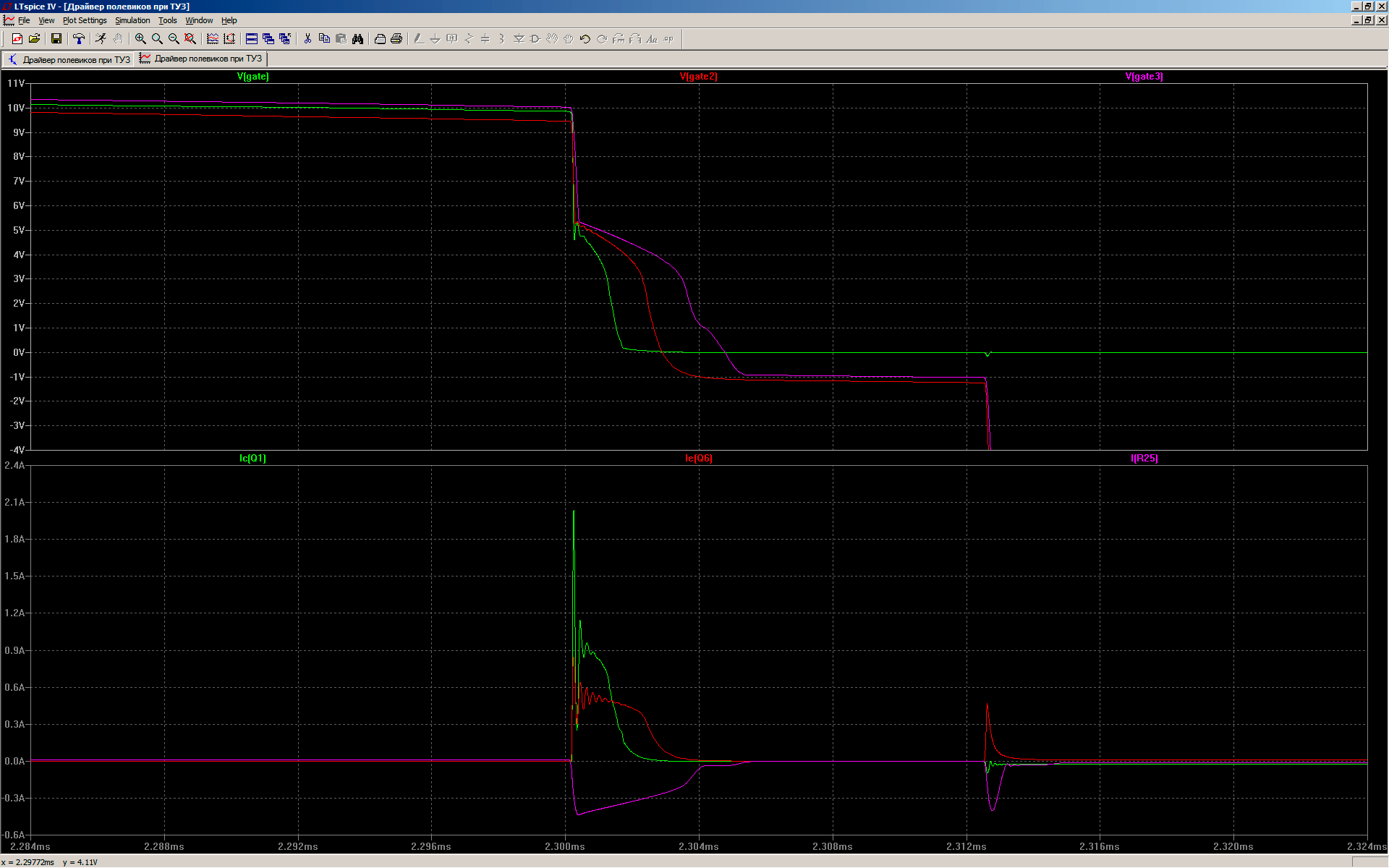Switch to the schematic tab on the left
1389x868 pixels.
[69, 59]
